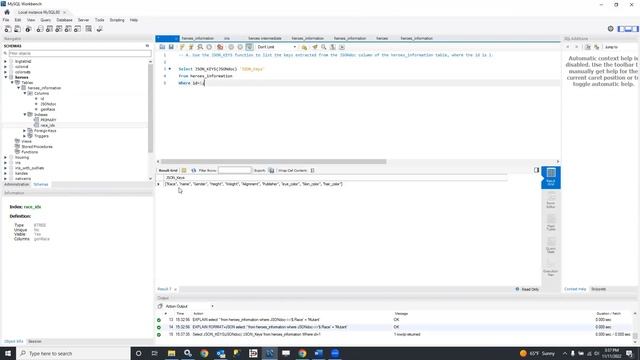640x360 pixels.
Task: Collapse heroes_information table node
Action: pos(18,88)
